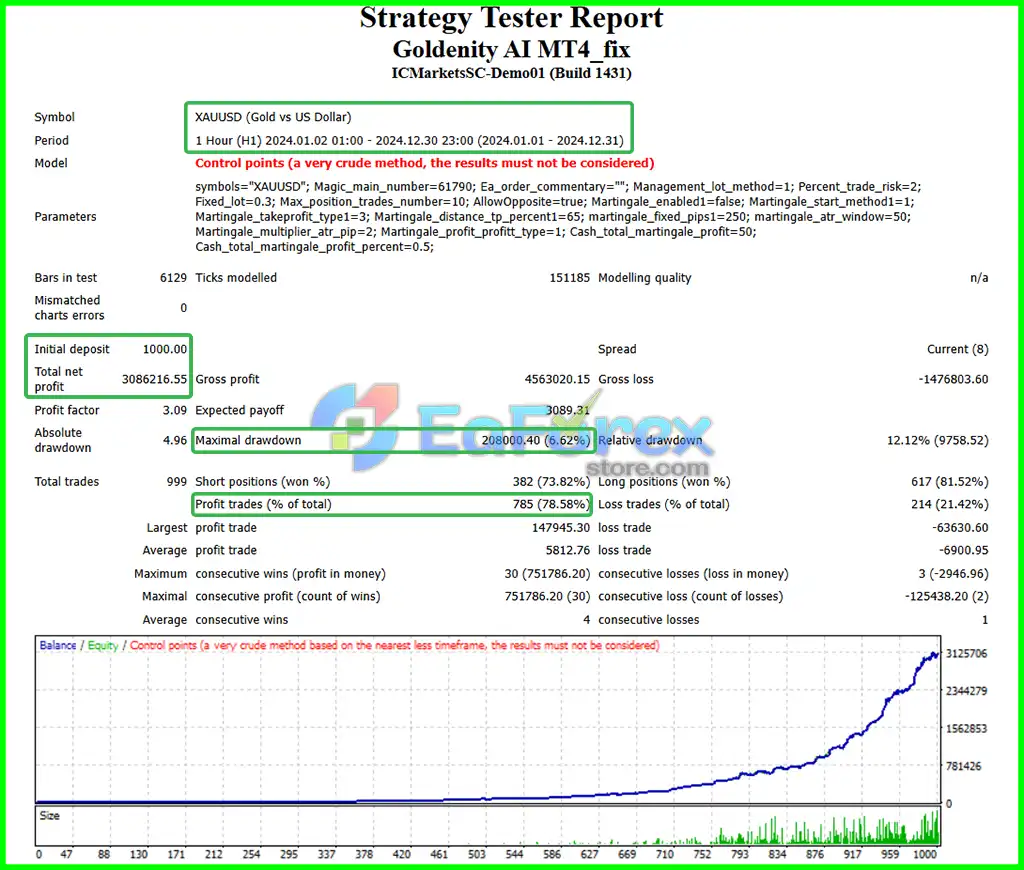Click the "Expected payoff" label
The width and height of the screenshot is (1024, 870).
click(x=240, y=410)
